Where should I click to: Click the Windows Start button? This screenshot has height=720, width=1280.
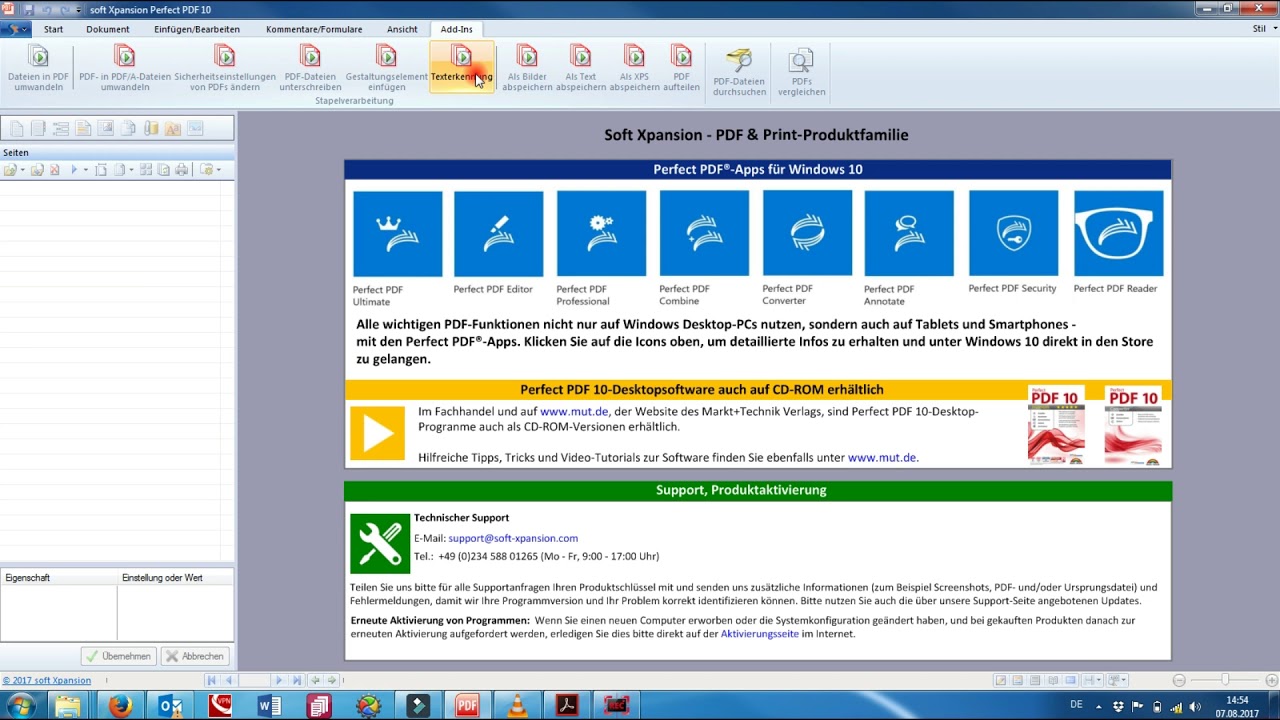coord(20,706)
